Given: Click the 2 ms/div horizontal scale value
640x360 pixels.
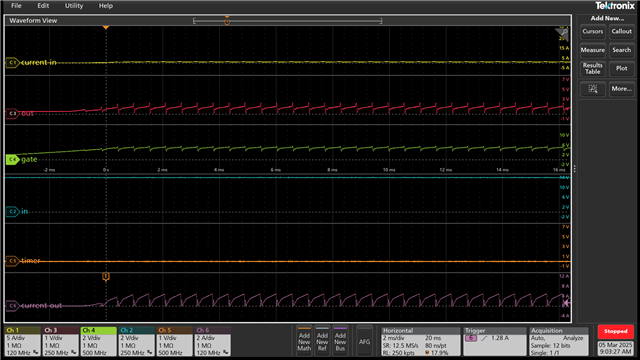Looking at the screenshot, I should tap(393, 338).
